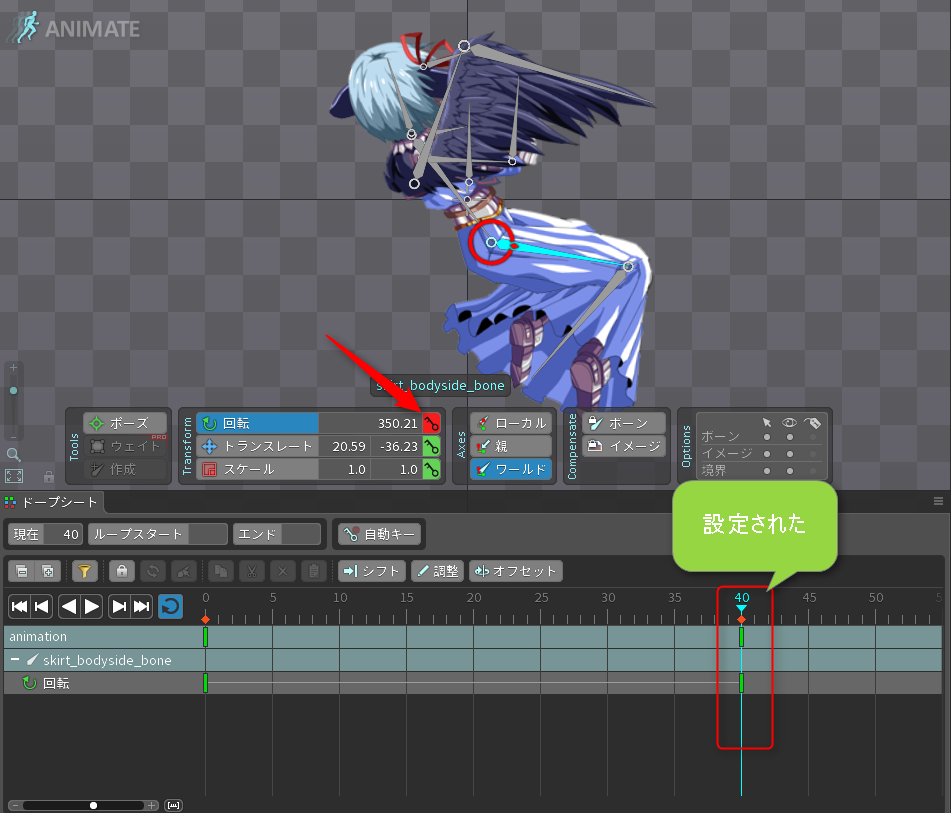The image size is (951, 813).
Task: Toggle the dopesheet filter funnel
Action: click(85, 571)
